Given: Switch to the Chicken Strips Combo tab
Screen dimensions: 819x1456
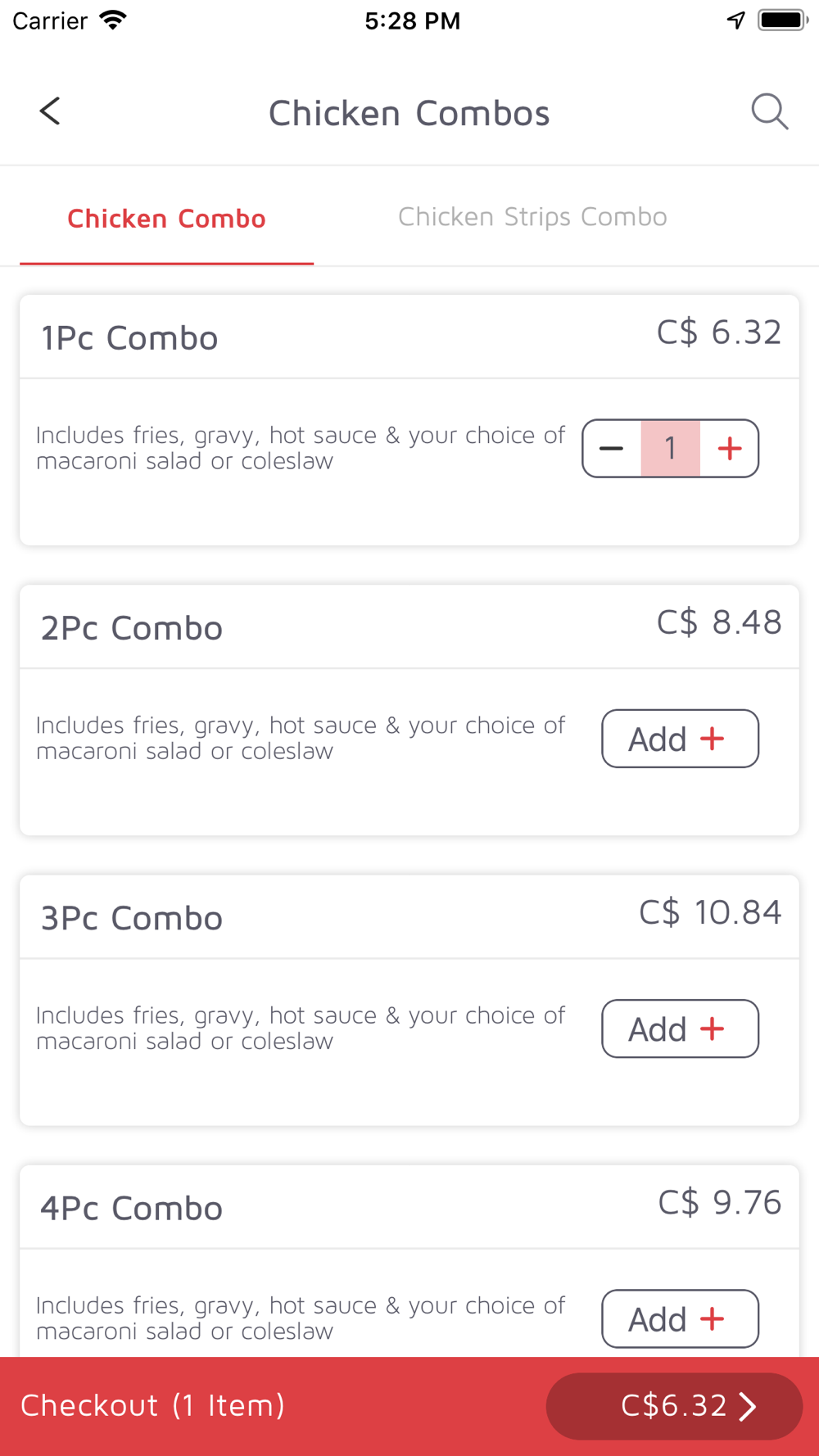Looking at the screenshot, I should click(532, 217).
